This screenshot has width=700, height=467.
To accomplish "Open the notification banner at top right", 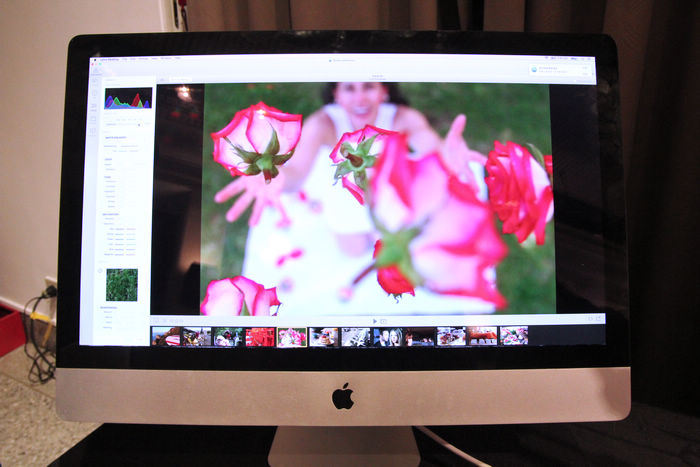I will point(560,70).
